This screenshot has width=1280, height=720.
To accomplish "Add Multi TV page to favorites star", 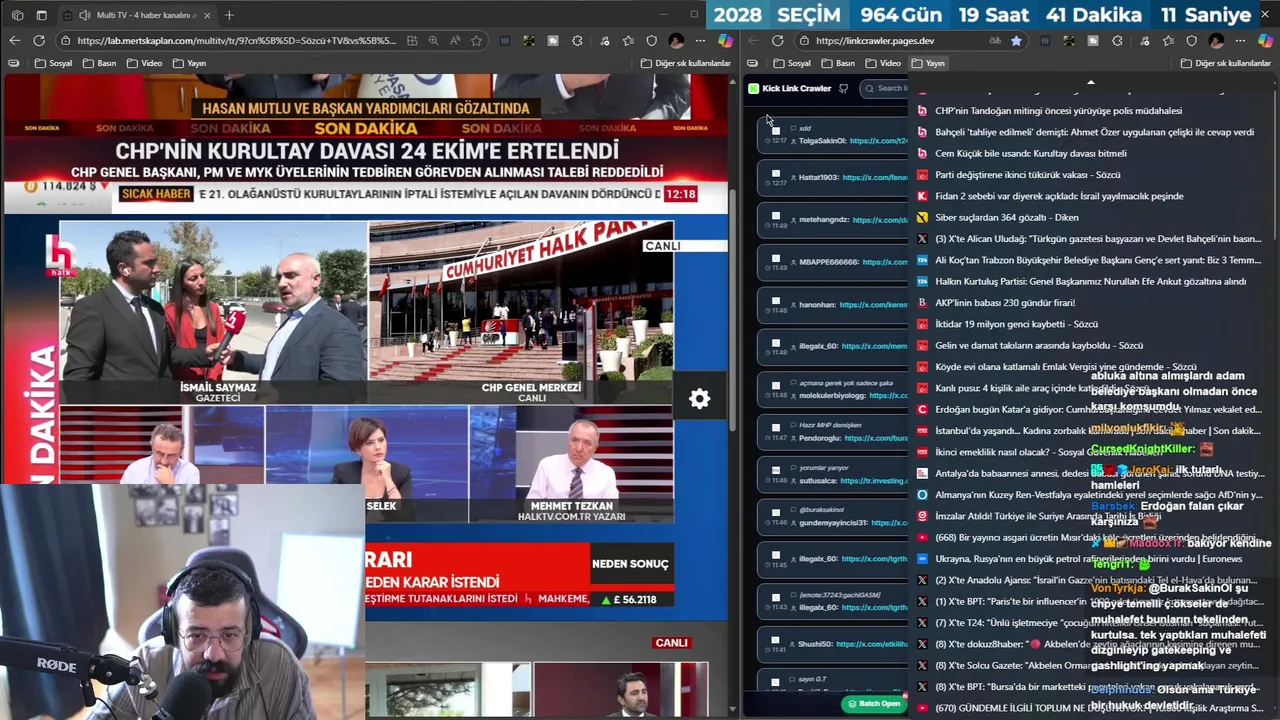I will pos(477,41).
